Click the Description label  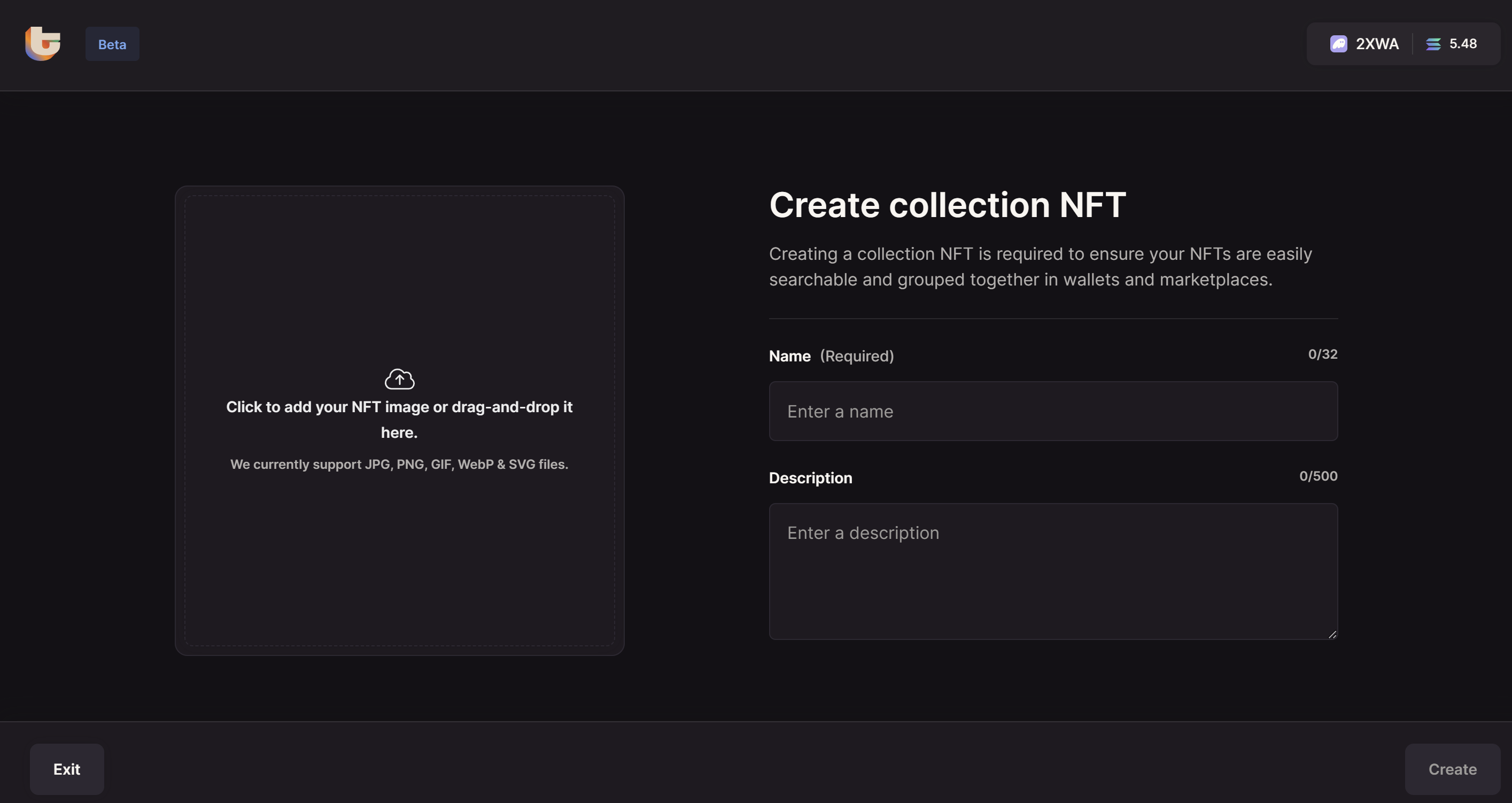pos(810,478)
